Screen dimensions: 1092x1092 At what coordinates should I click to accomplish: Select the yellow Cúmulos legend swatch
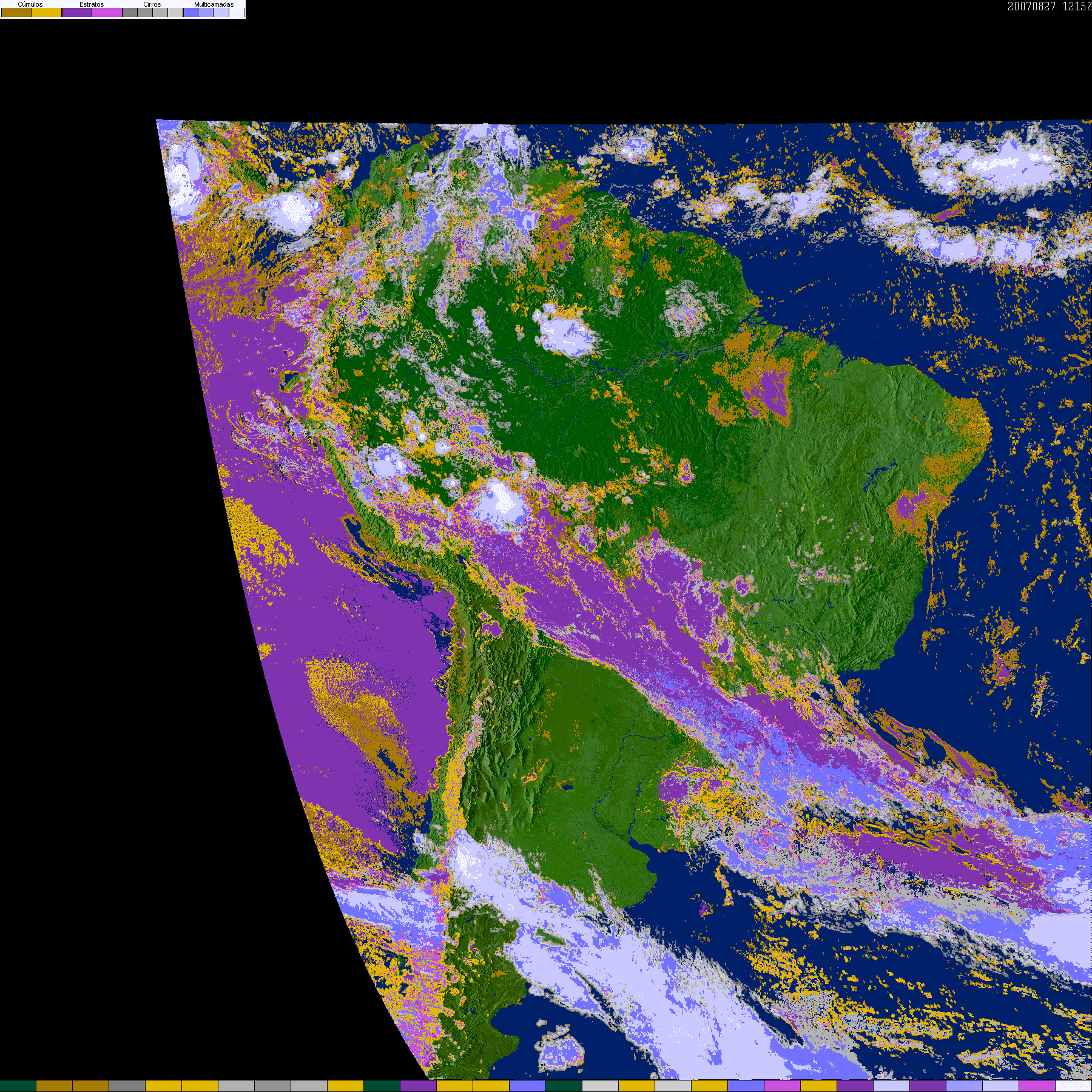coord(47,13)
